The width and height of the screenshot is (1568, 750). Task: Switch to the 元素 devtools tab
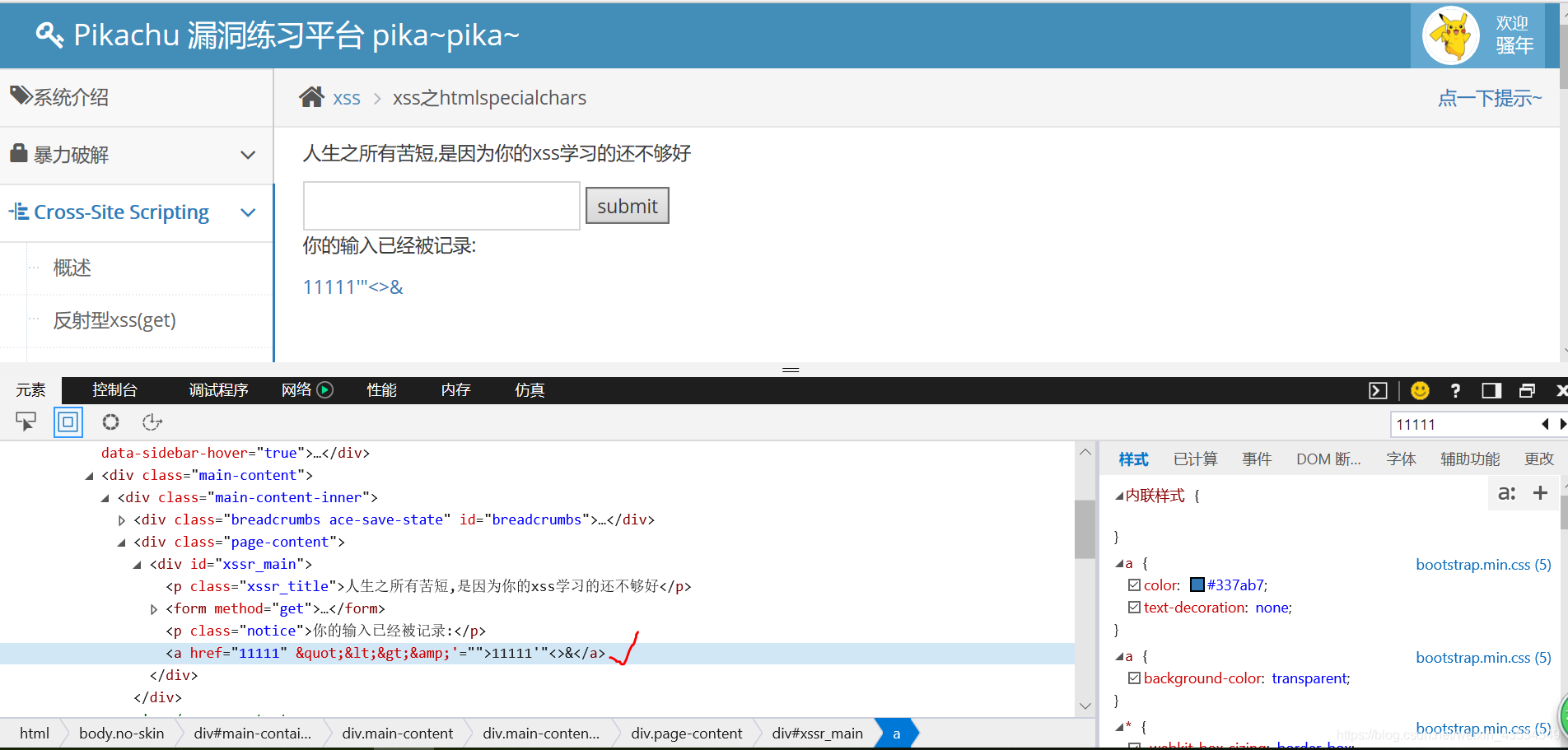tap(30, 390)
